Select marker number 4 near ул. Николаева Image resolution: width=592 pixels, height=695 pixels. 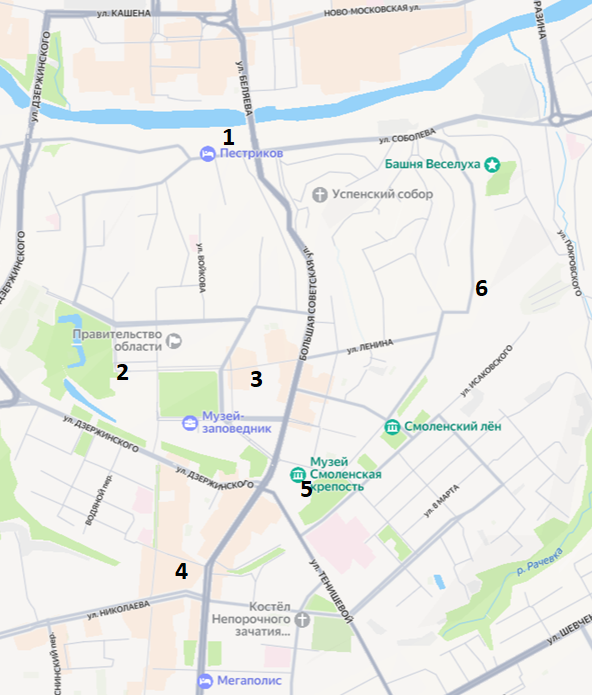pyautogui.click(x=181, y=571)
